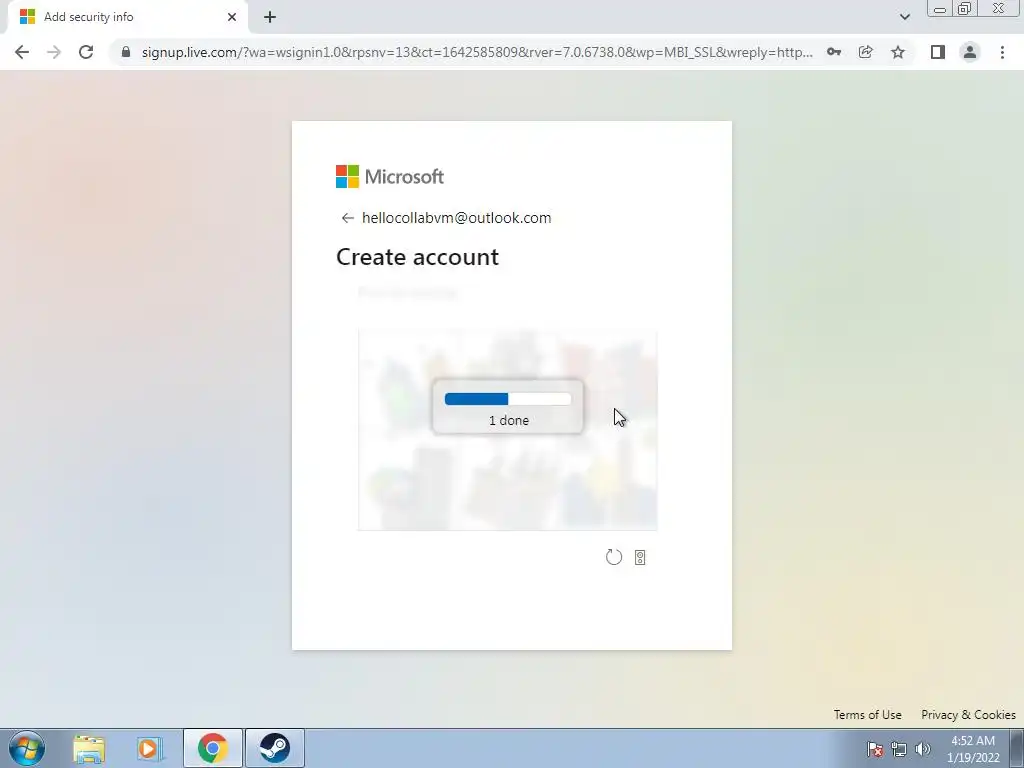This screenshot has width=1024, height=768.
Task: Click the Create account heading
Action: click(x=417, y=257)
